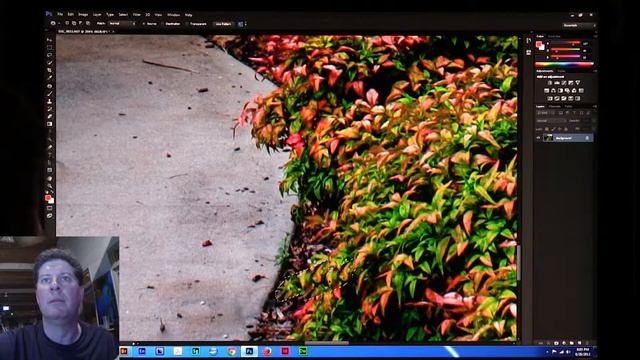Add a Brightness/Contrast adjustment
The height and width of the screenshot is (360, 640).
coord(550,83)
